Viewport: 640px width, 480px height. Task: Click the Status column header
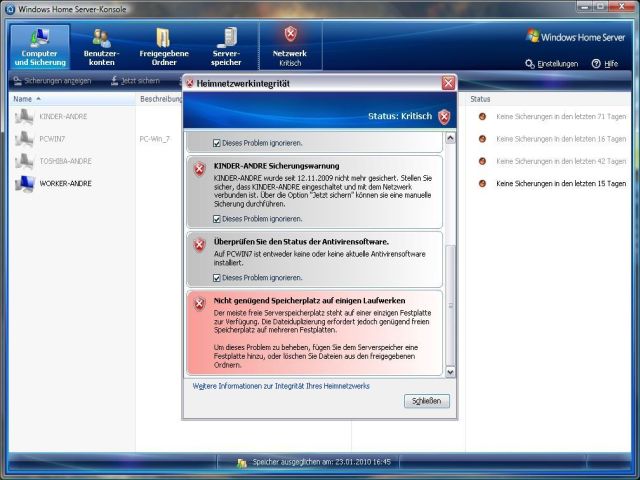click(x=548, y=99)
